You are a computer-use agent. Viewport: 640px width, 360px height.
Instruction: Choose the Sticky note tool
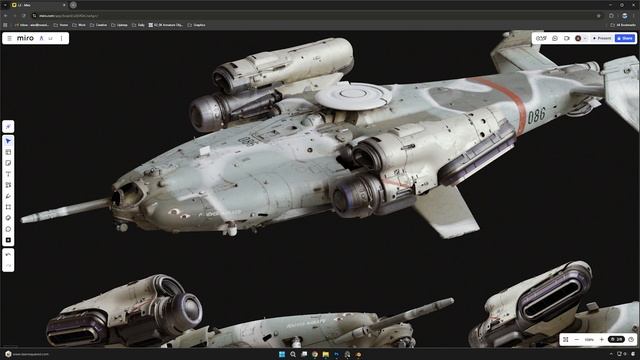point(8,163)
